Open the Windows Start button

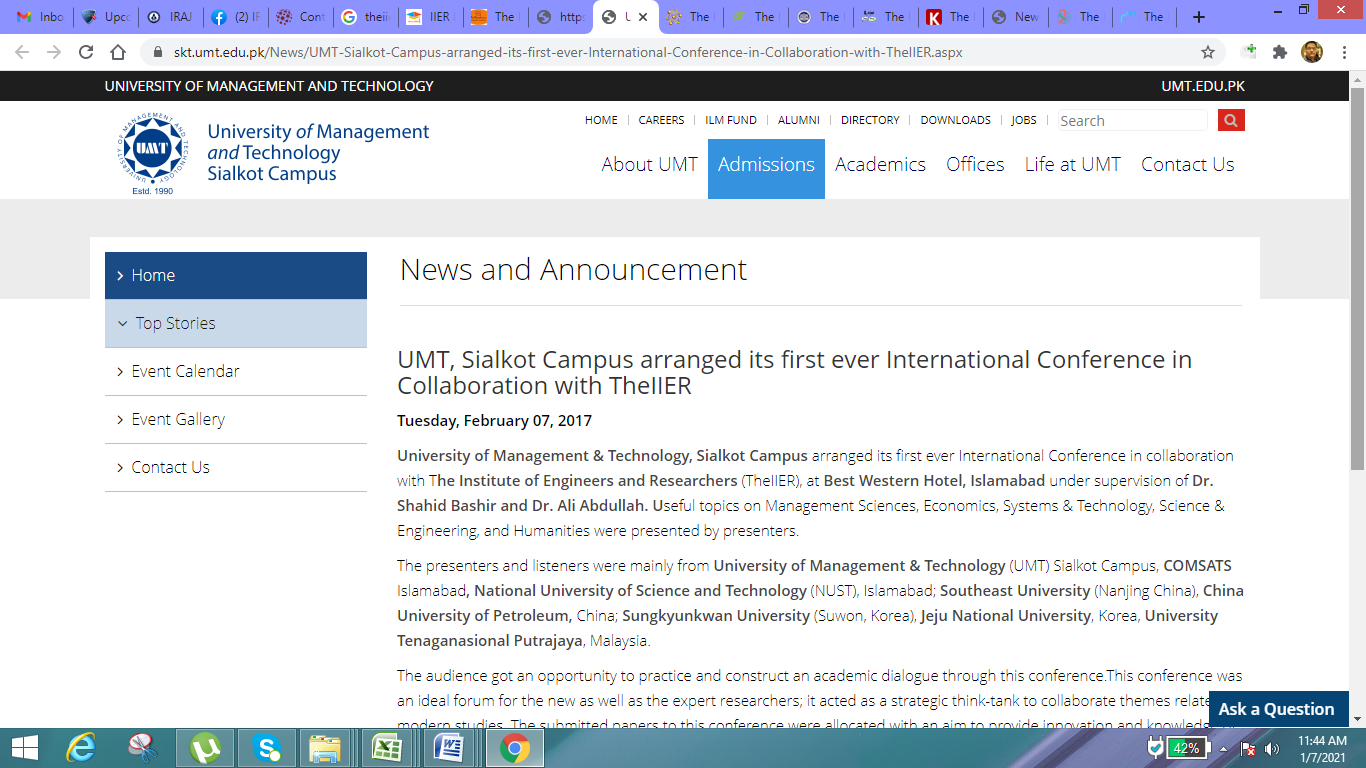pos(24,747)
